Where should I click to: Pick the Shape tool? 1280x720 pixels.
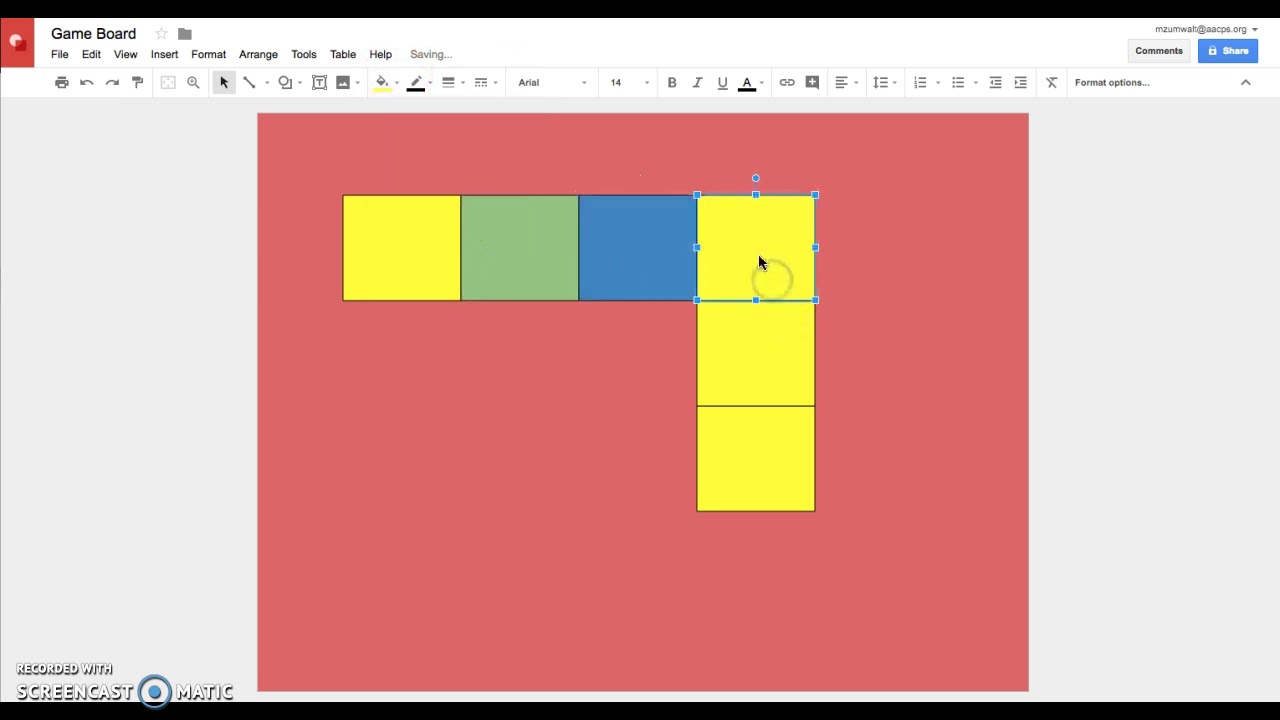284,82
